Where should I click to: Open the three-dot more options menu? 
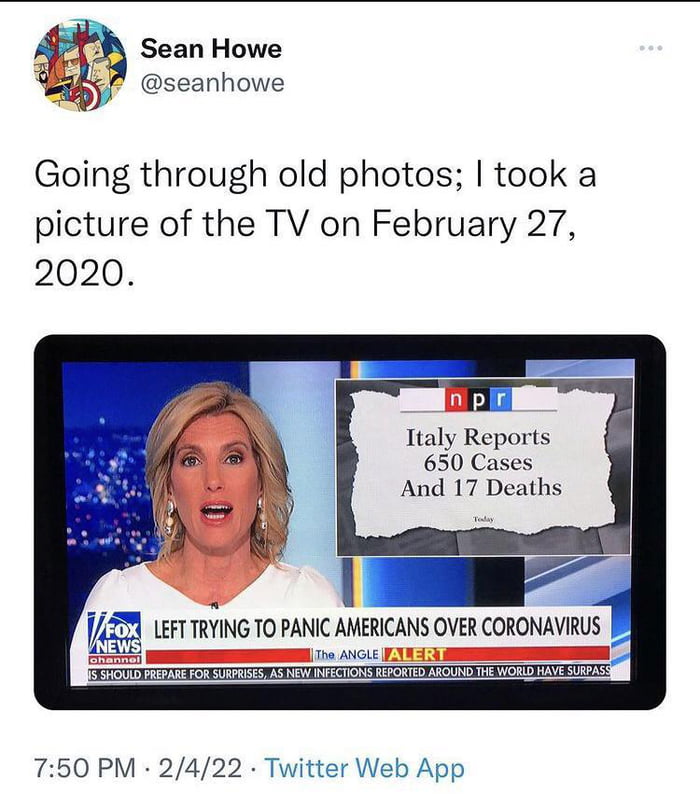[651, 48]
